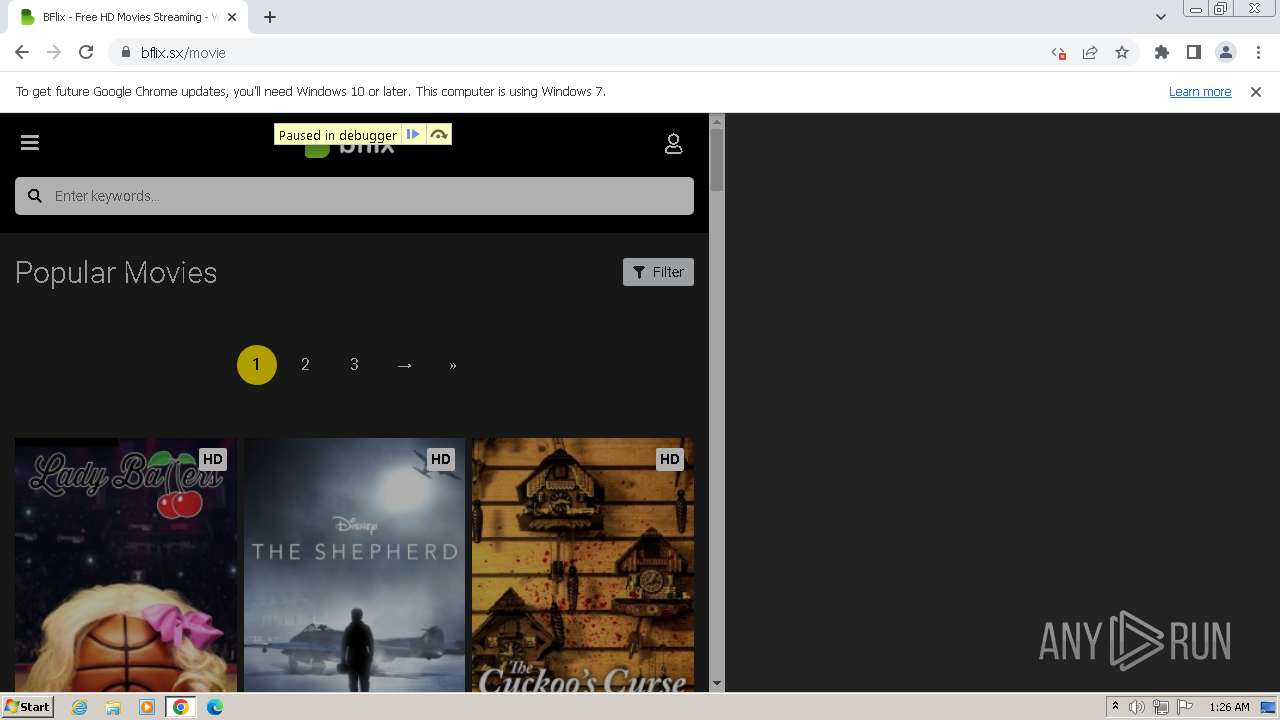Screen dimensions: 1280x720
Task: Focus the Enter keywords search field
Action: [354, 196]
